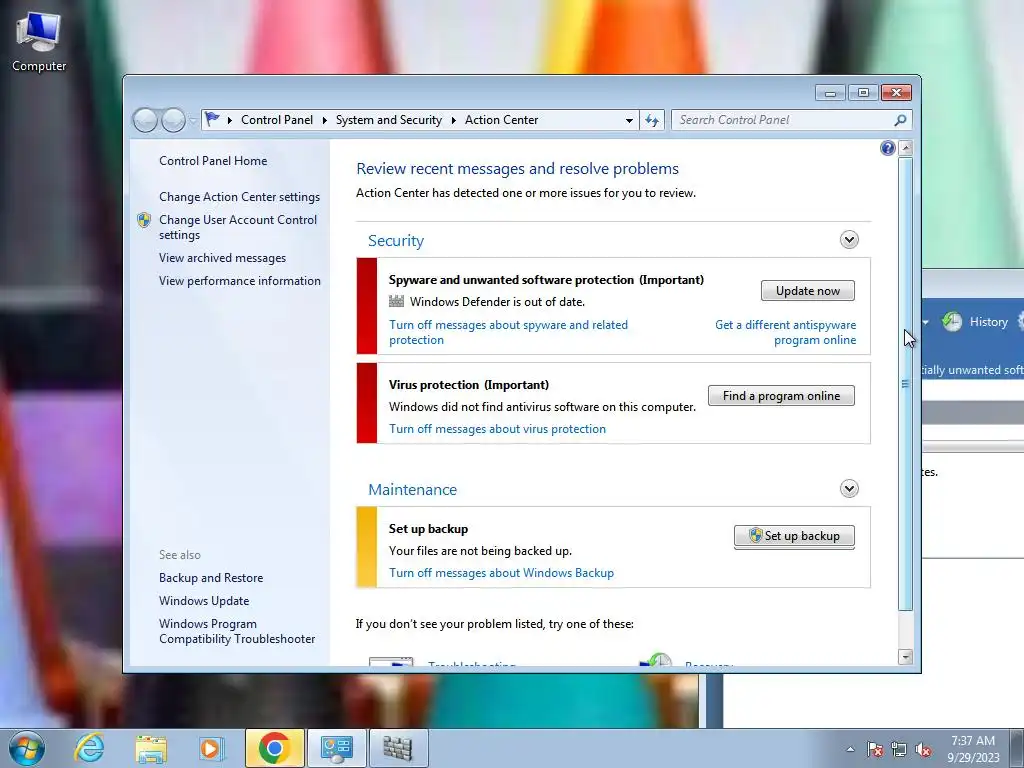Click the taskbar clock showing 7:37 AM

click(x=973, y=749)
